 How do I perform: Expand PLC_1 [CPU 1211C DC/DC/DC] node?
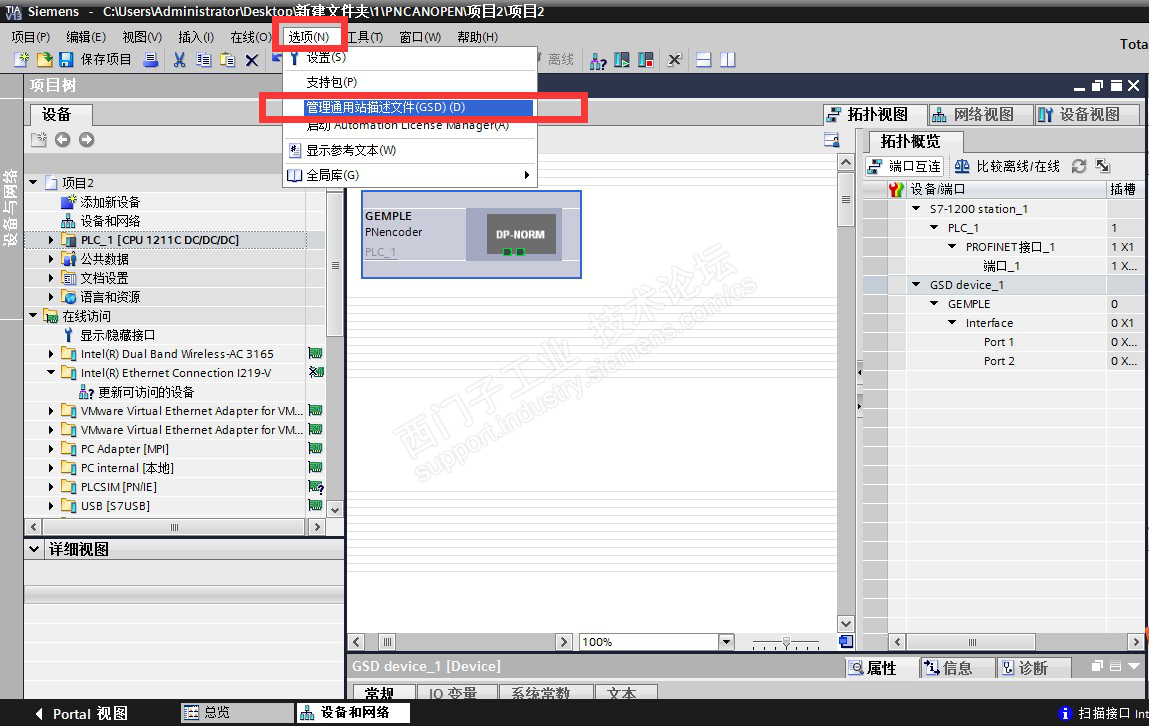tap(51, 240)
